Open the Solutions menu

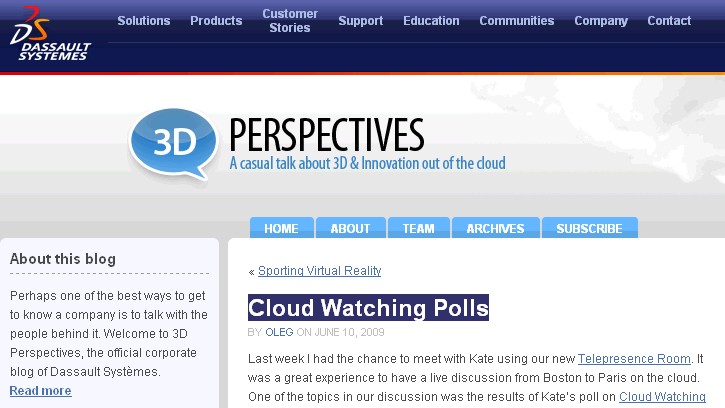[144, 21]
